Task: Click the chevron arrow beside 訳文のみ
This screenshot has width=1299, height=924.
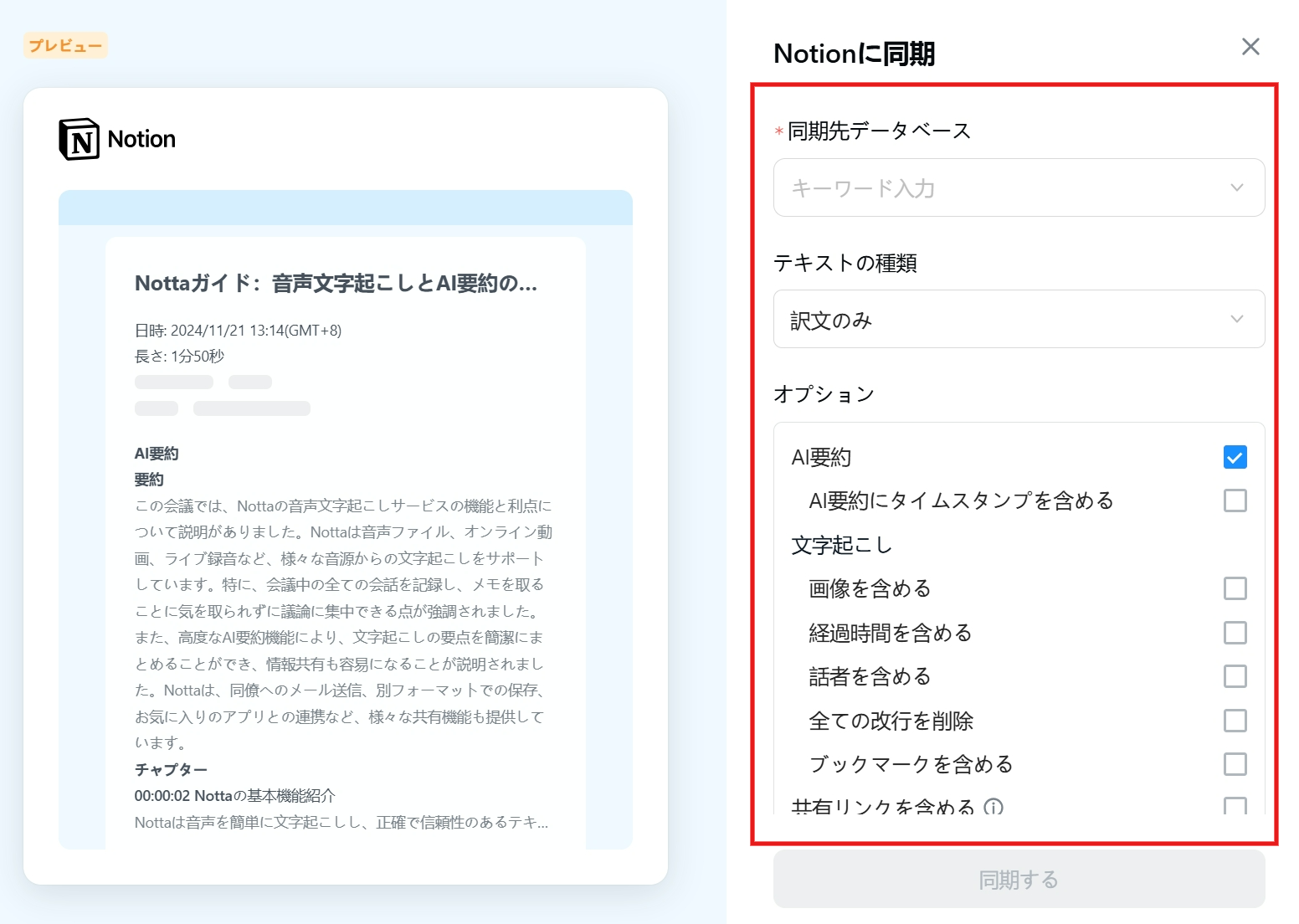Action: (x=1236, y=319)
